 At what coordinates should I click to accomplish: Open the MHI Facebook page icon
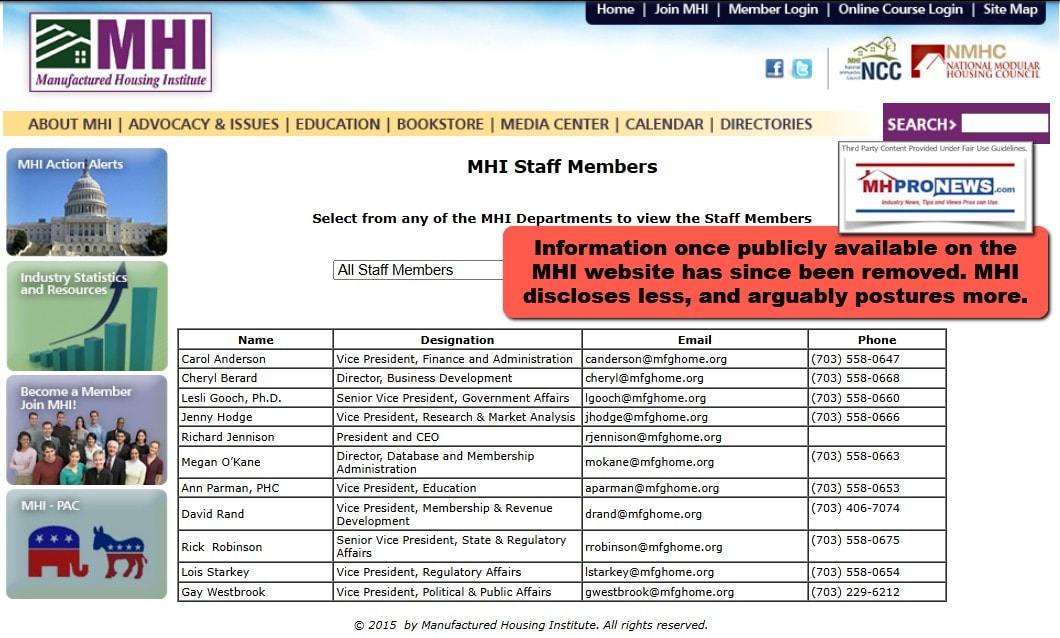(x=774, y=68)
